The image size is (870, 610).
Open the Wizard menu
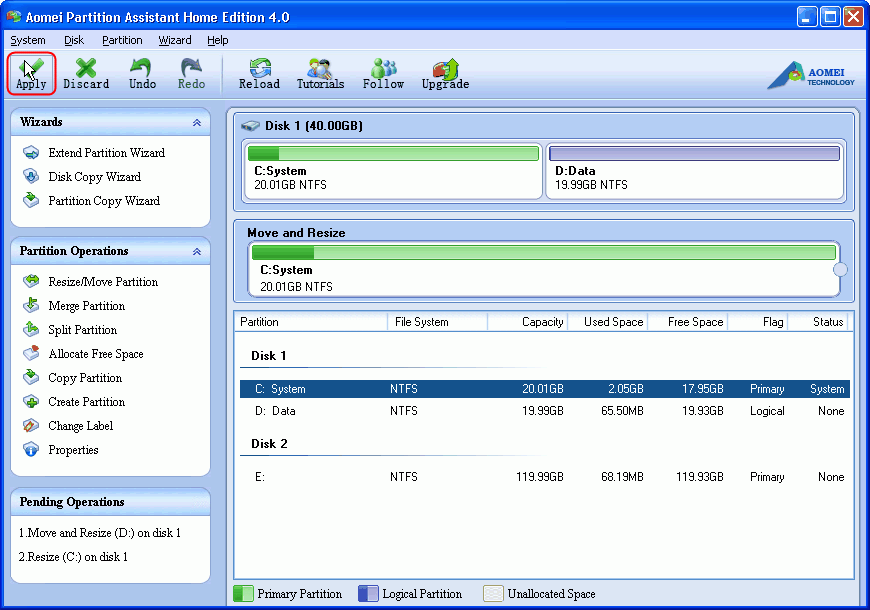click(175, 40)
